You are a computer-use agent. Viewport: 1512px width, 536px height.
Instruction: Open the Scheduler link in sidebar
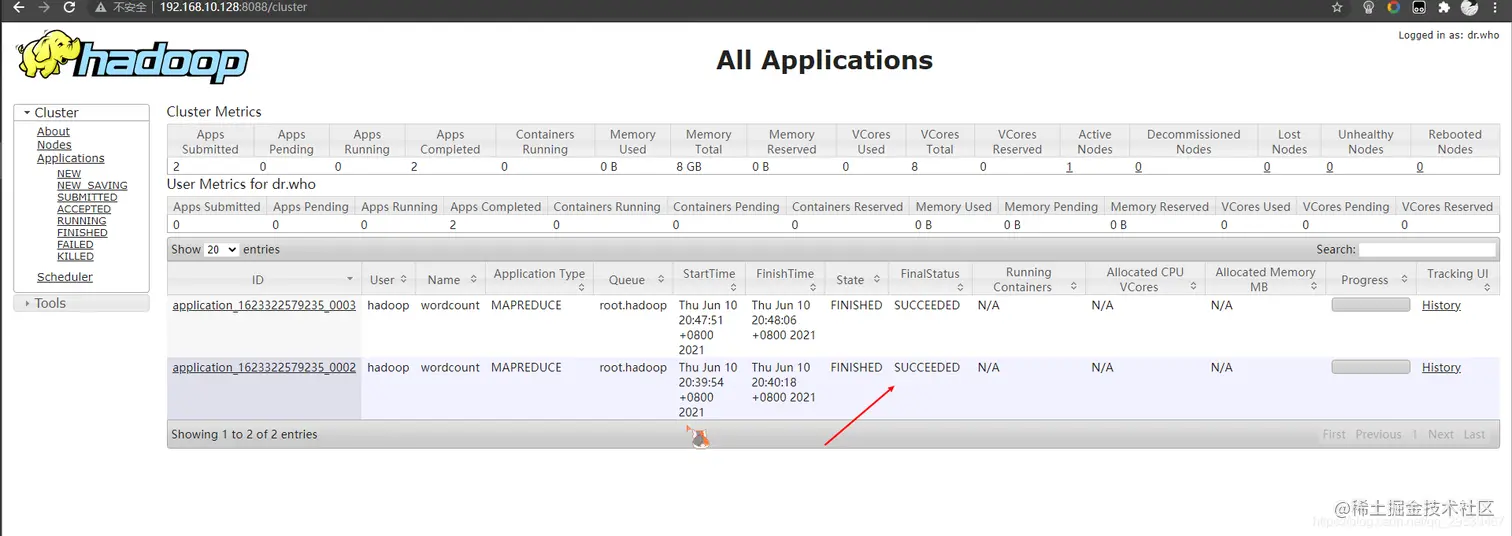click(65, 277)
